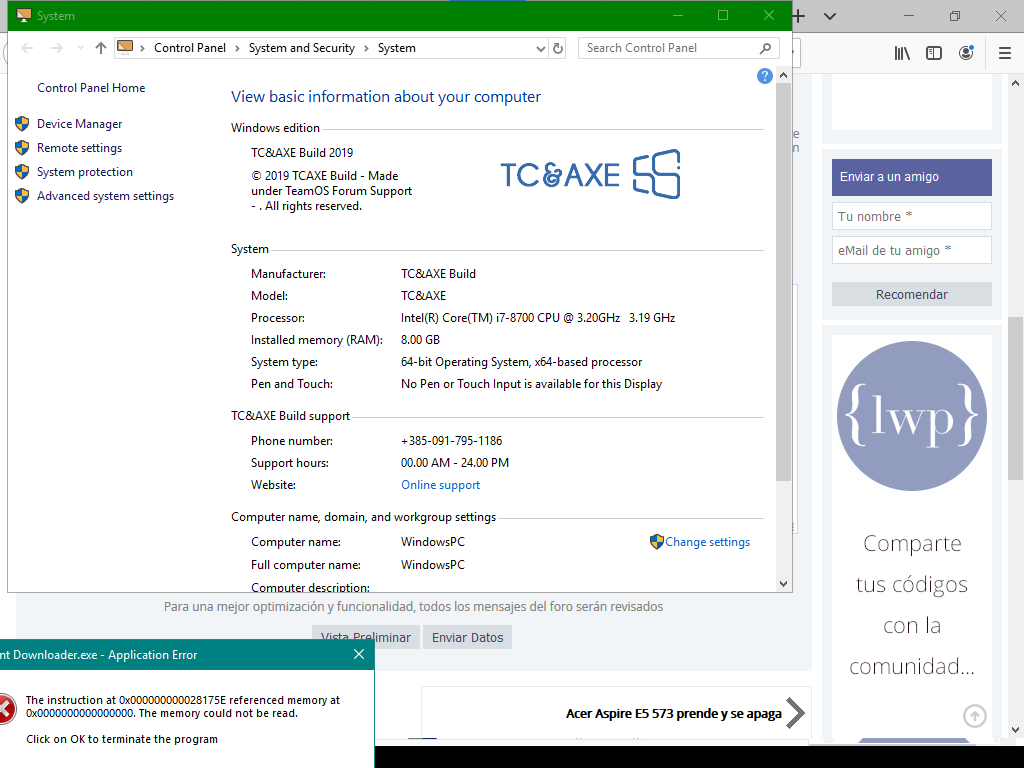
Task: Click the eMail de tu amigo field
Action: pyautogui.click(x=912, y=250)
